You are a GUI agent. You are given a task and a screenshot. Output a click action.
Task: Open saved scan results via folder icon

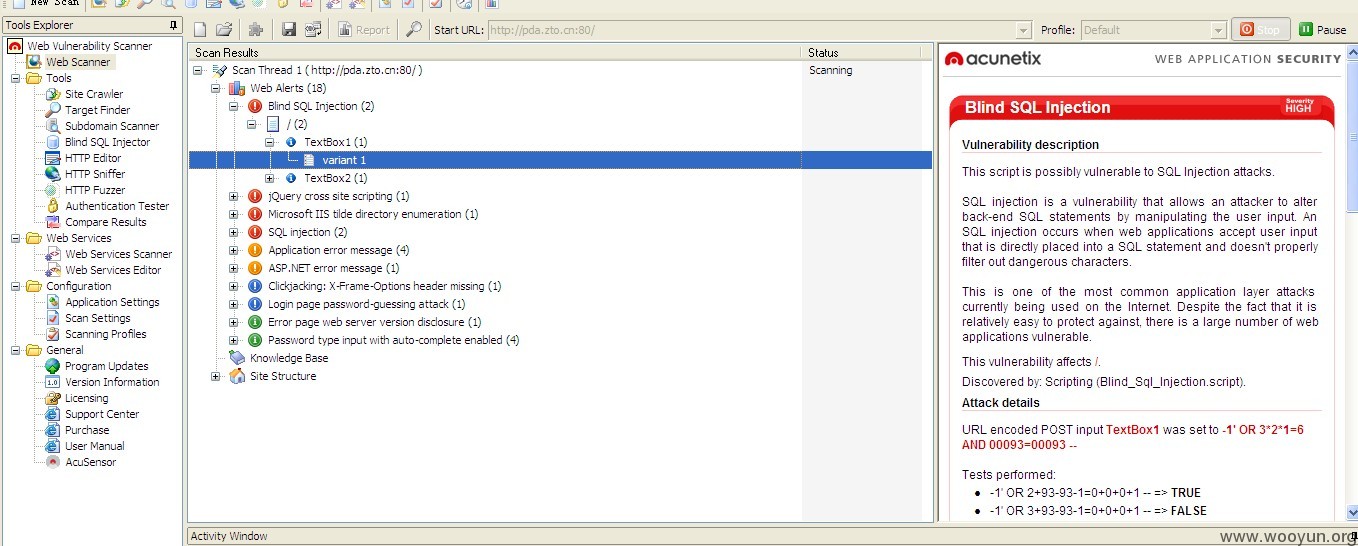[x=224, y=30]
